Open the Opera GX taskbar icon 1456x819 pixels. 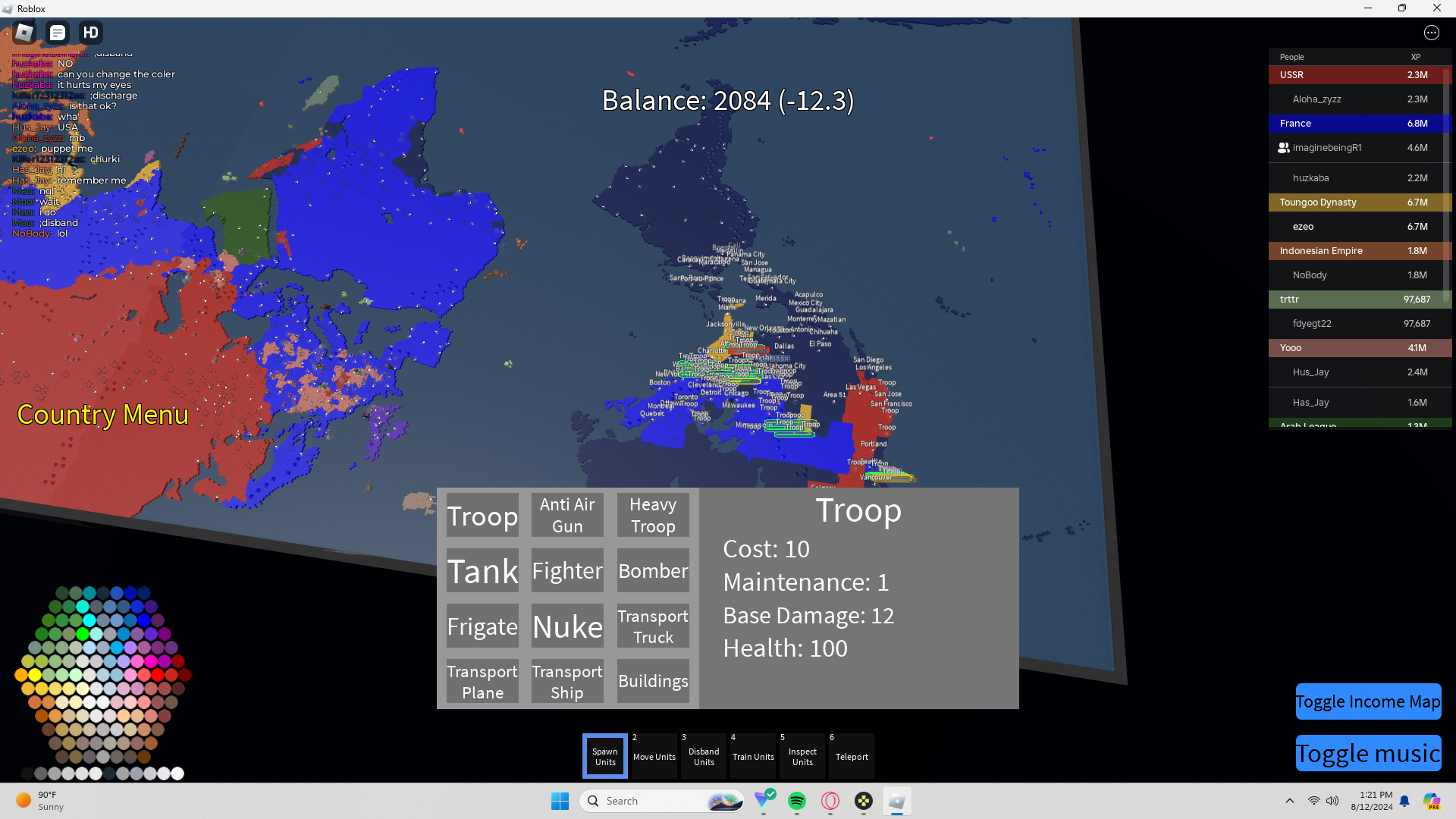click(830, 801)
